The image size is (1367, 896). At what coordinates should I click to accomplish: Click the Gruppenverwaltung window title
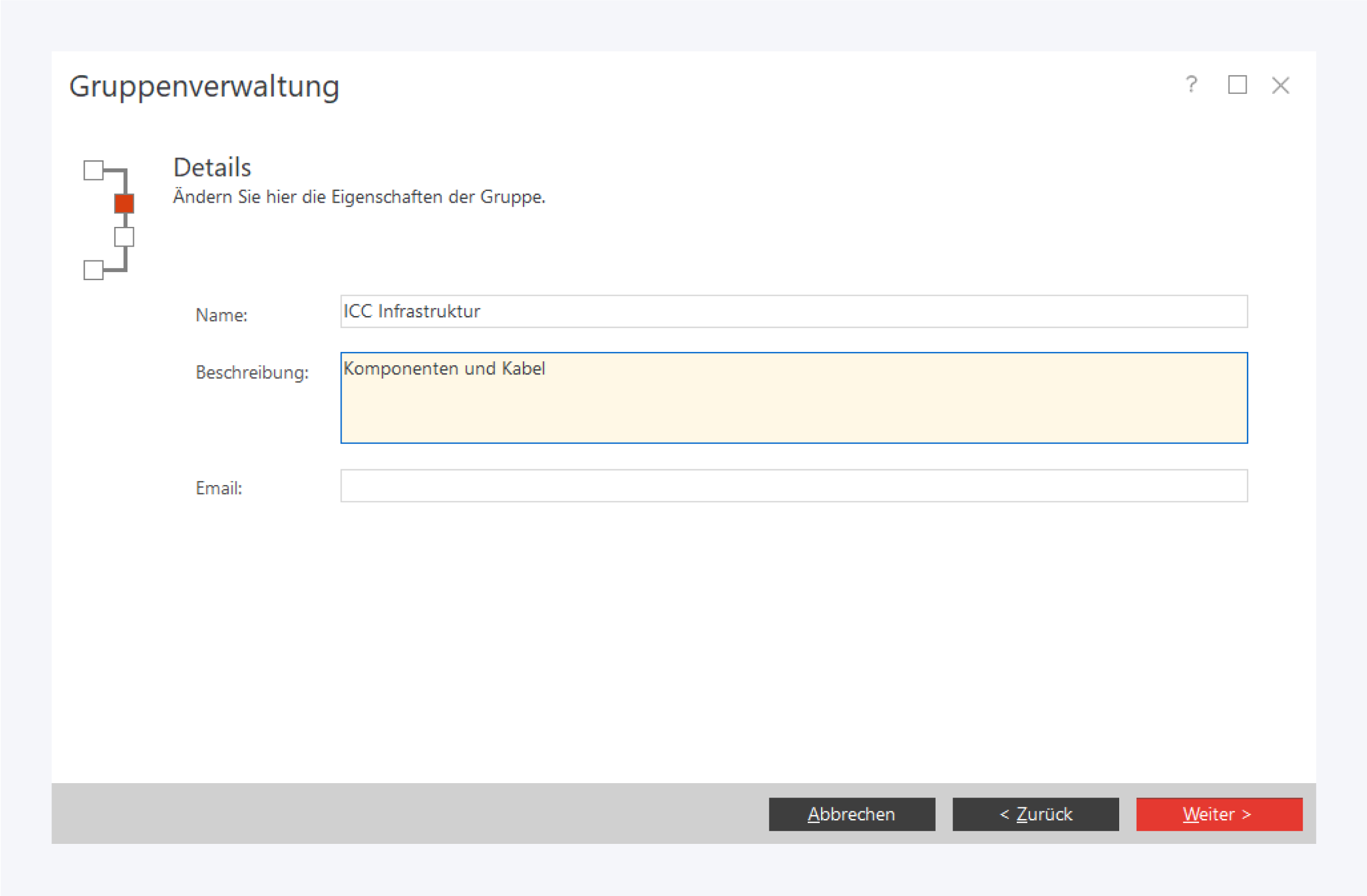(x=204, y=86)
